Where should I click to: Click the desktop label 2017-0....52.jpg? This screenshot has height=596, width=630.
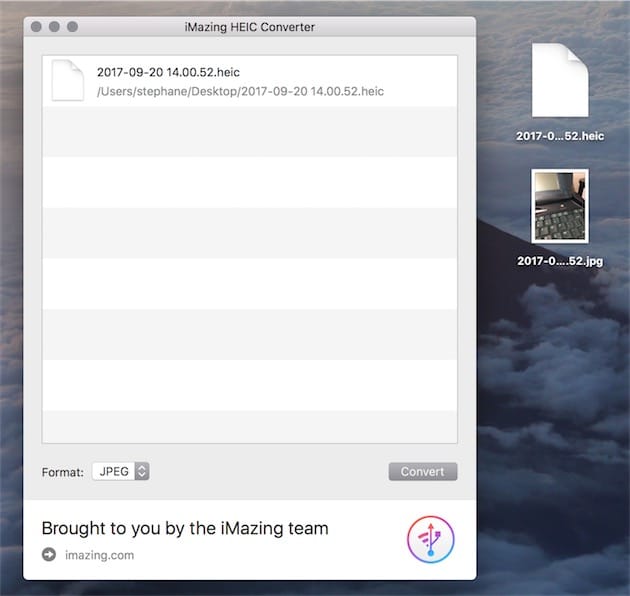tap(560, 261)
